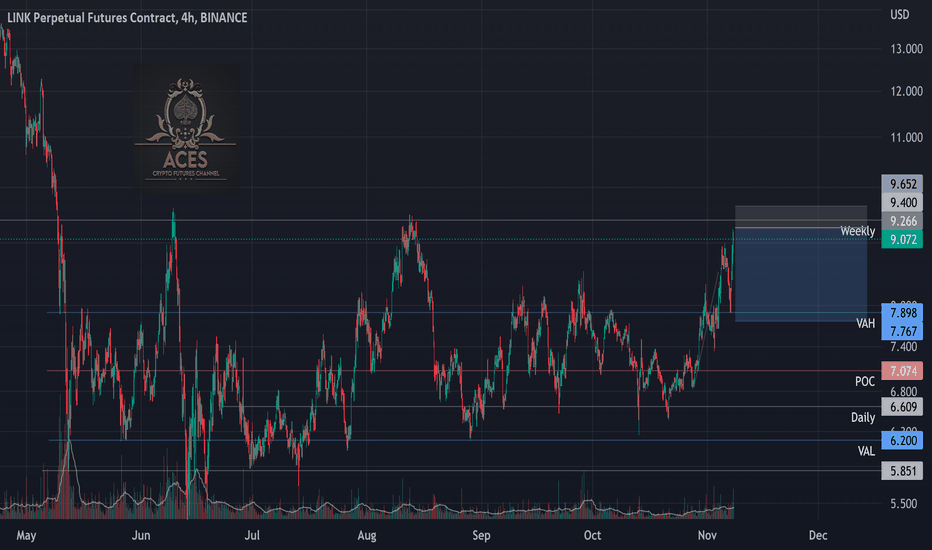Click the 11.000 price axis value
Image resolution: width=932 pixels, height=550 pixels.
[x=906, y=137]
